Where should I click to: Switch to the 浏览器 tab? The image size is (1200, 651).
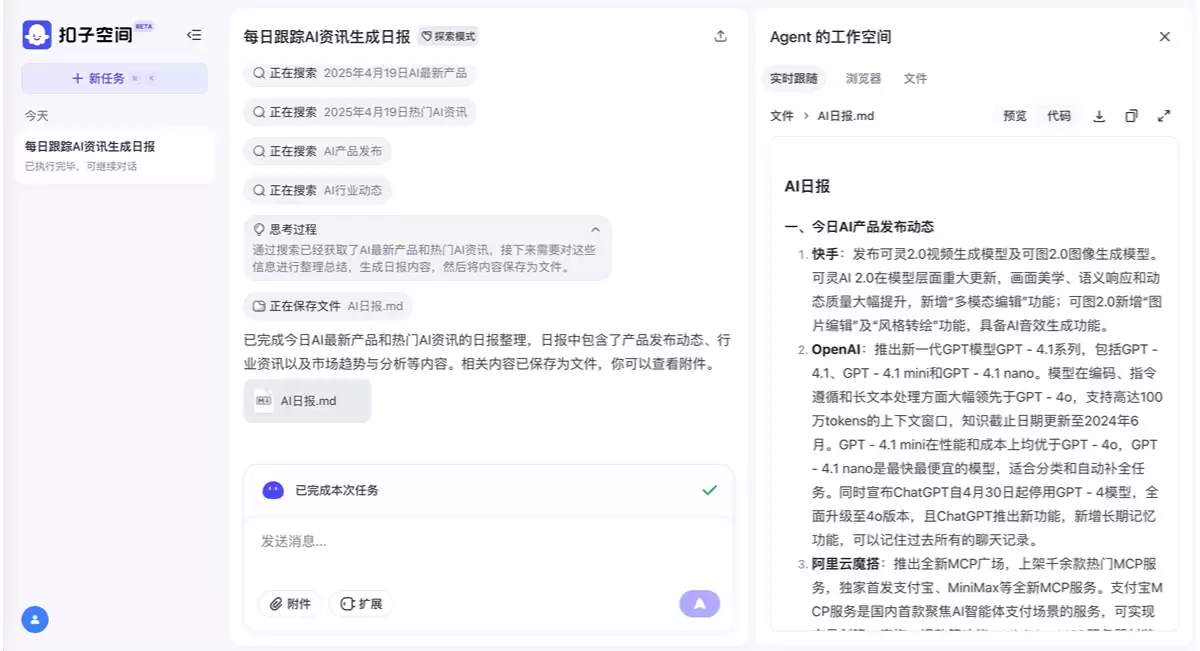coord(863,78)
